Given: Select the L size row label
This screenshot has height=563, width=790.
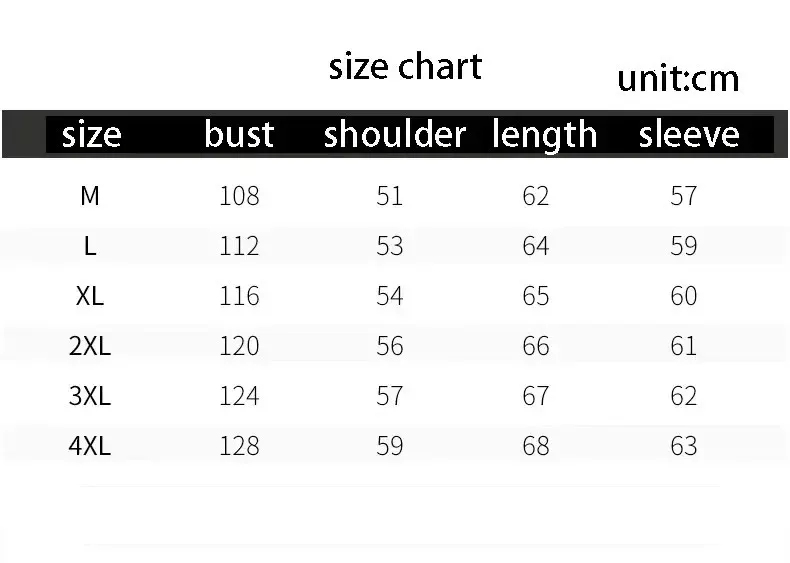Looking at the screenshot, I should [90, 246].
